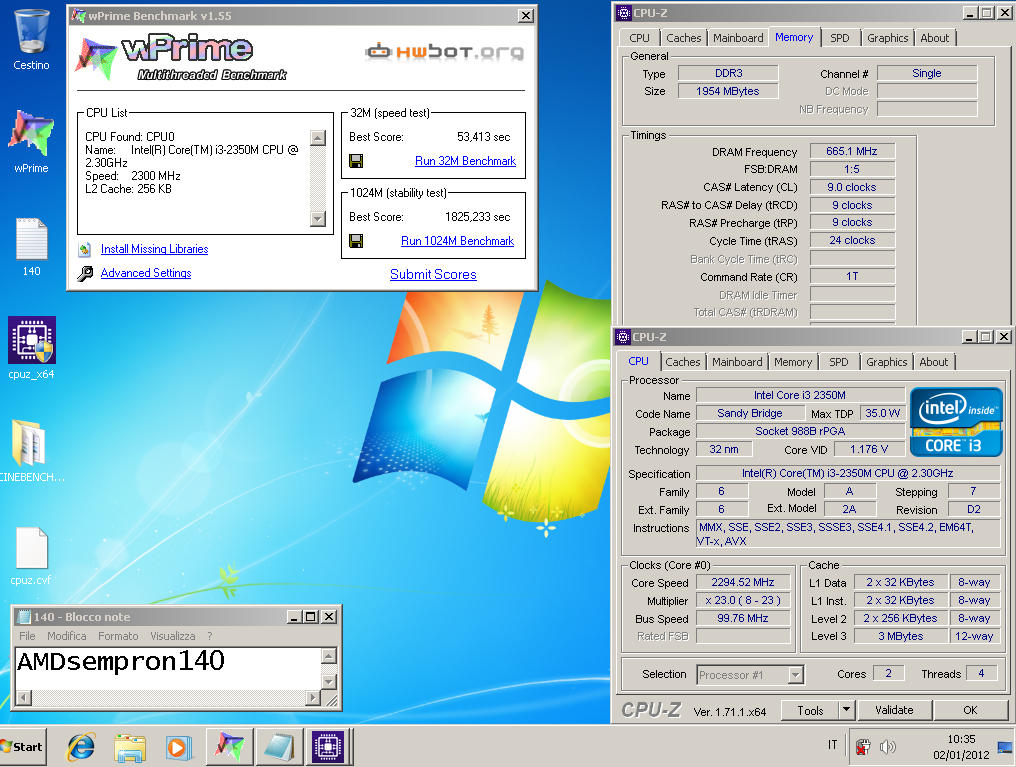This screenshot has width=1016, height=767.
Task: Click IT language indicator in taskbar
Action: tap(832, 745)
